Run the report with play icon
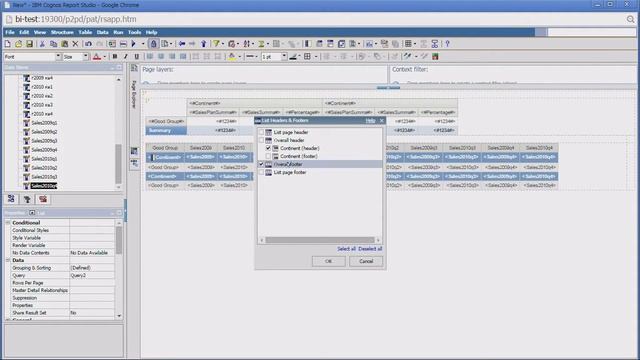 pos(133,44)
